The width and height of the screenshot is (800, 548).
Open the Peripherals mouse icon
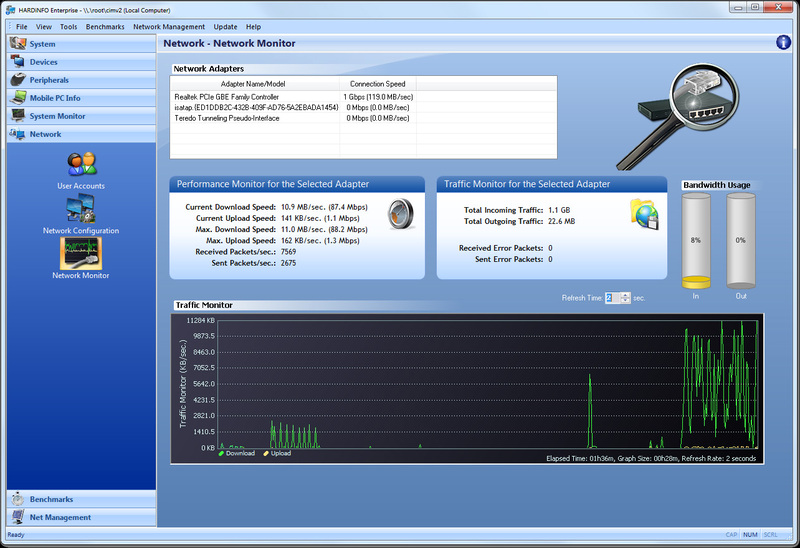(18, 80)
